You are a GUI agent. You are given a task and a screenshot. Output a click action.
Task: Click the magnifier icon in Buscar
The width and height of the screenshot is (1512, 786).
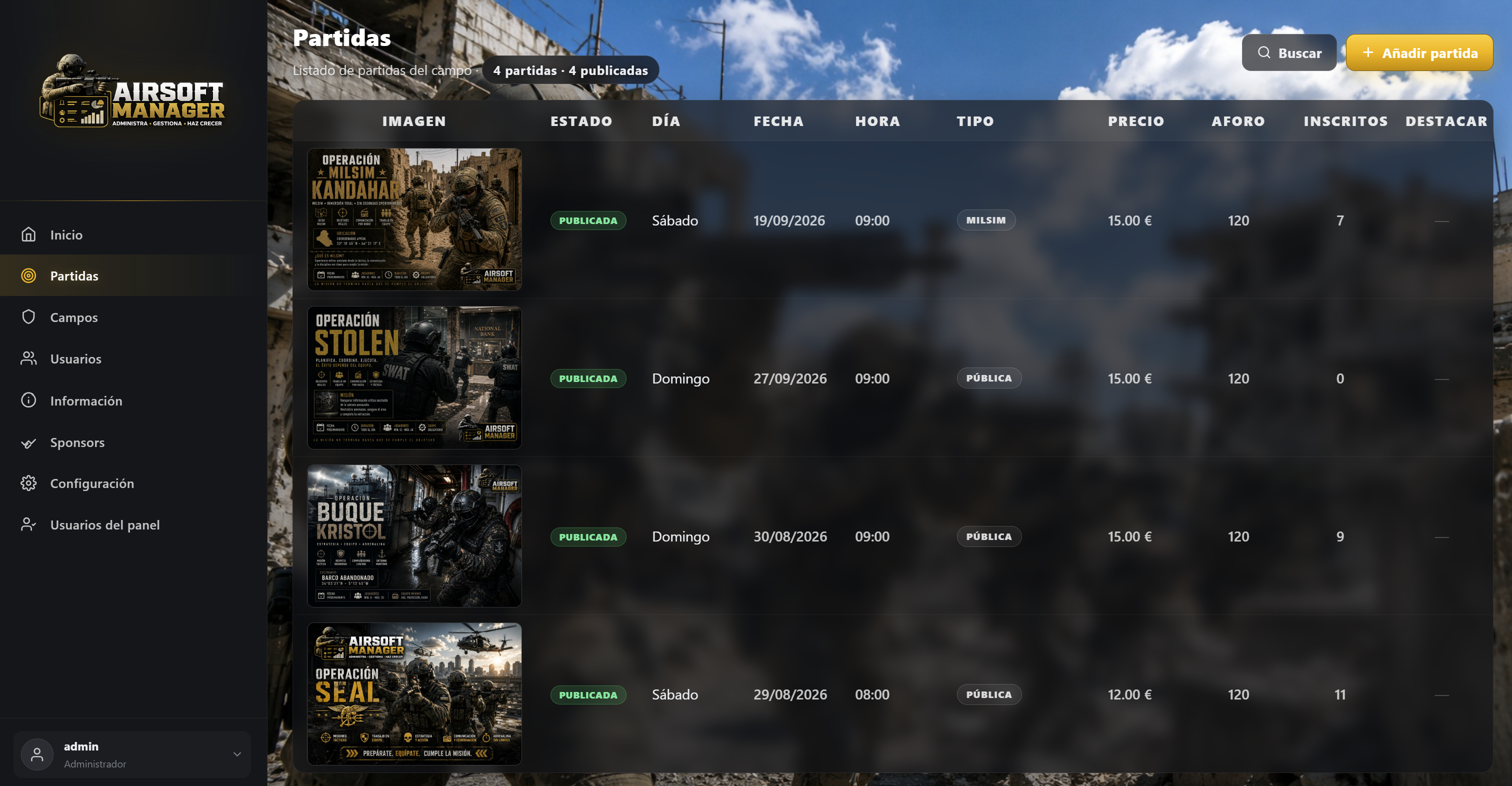coord(1263,53)
